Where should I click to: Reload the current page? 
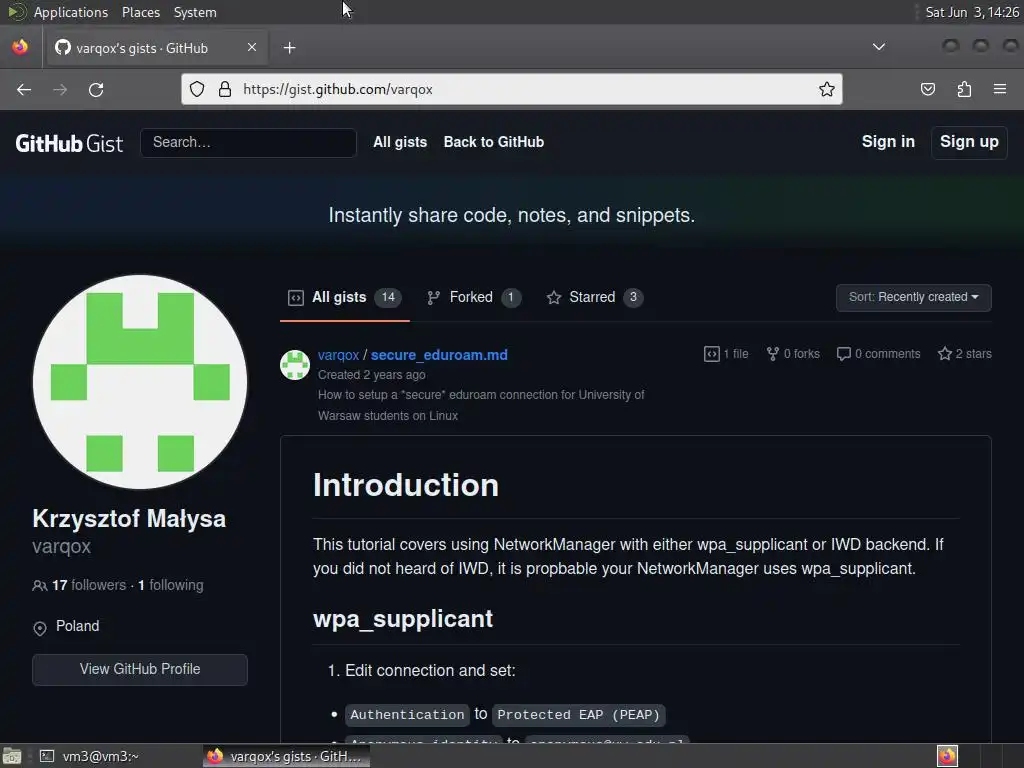96,89
